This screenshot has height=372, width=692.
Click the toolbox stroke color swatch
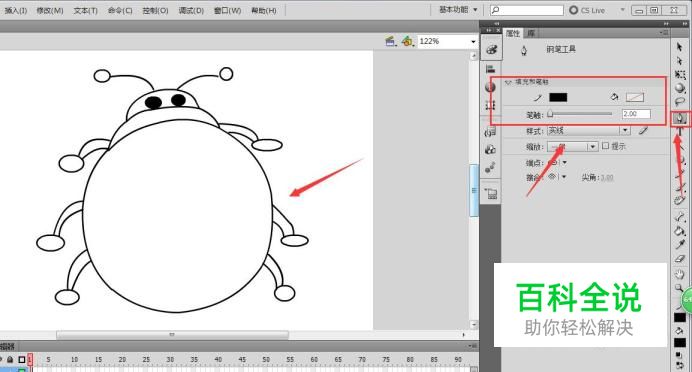coord(680,317)
